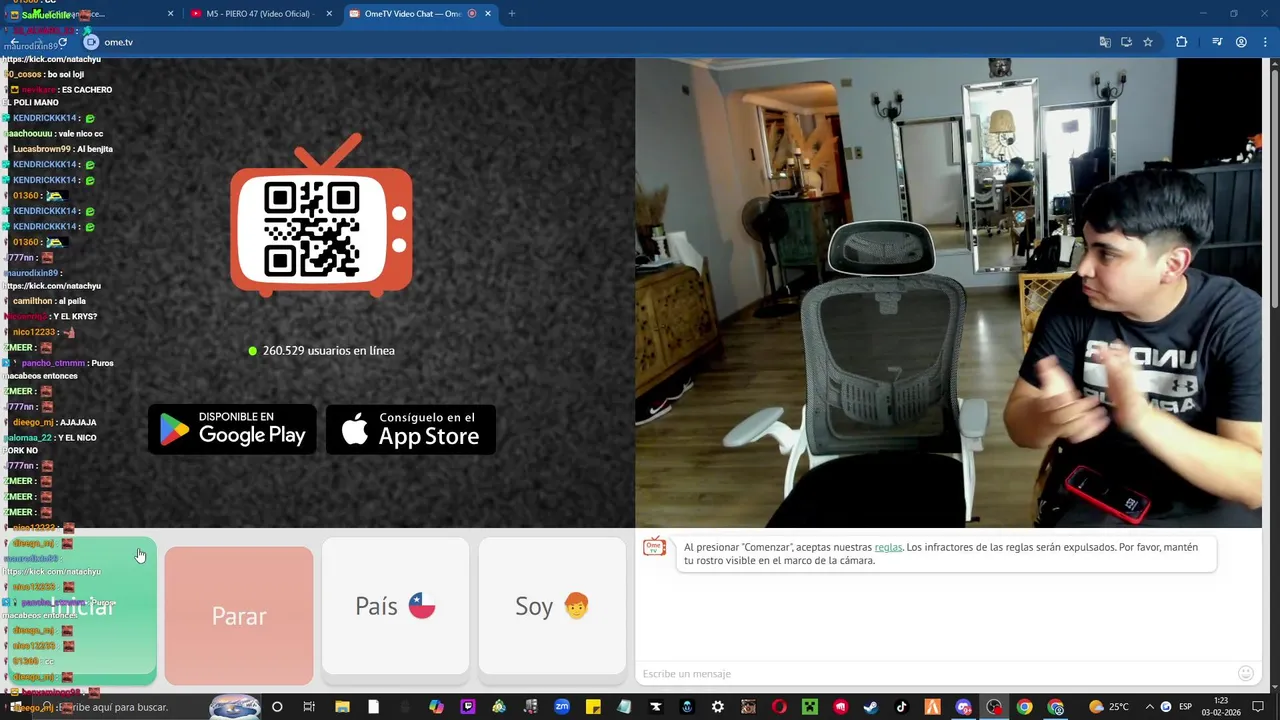
Task: Close the MS - PIERO 47 tab
Action: pyautogui.click(x=329, y=14)
